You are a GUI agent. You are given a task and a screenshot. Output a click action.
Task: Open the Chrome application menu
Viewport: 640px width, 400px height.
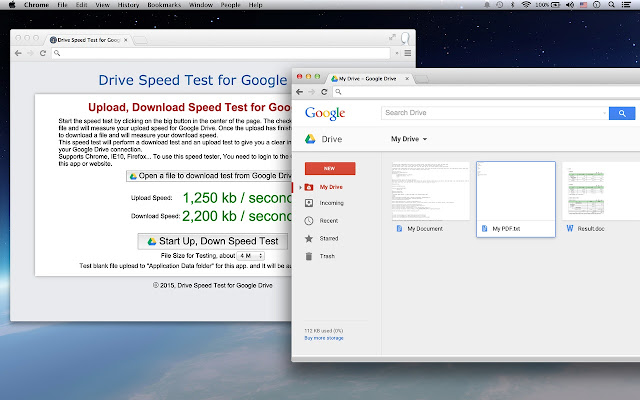pyautogui.click(x=36, y=5)
